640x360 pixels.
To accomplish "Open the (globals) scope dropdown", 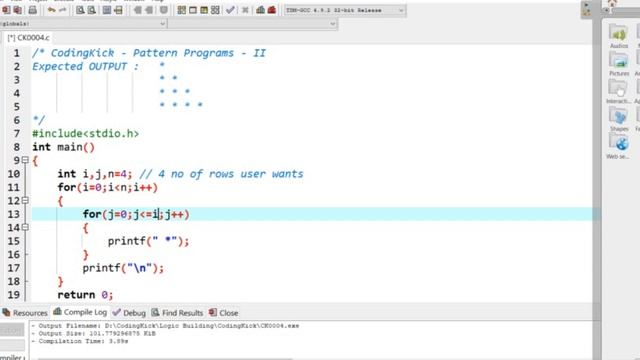I will click(x=83, y=24).
